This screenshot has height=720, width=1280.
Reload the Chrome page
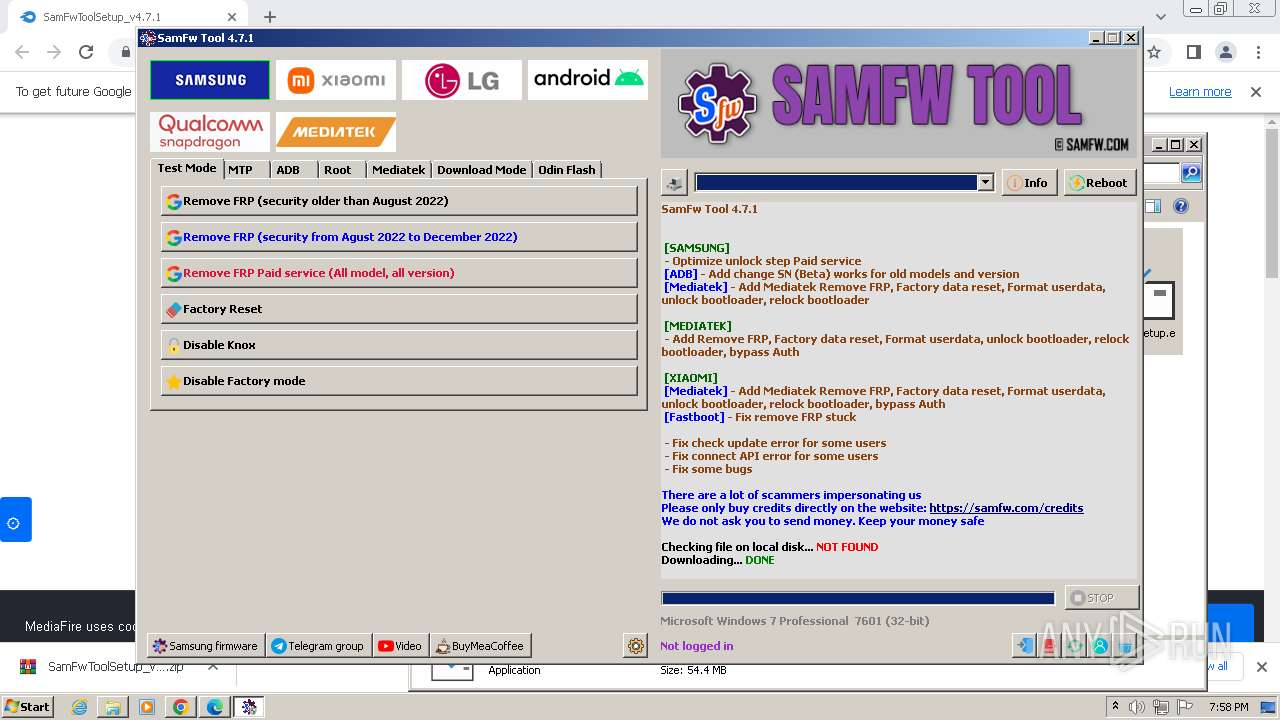86,52
